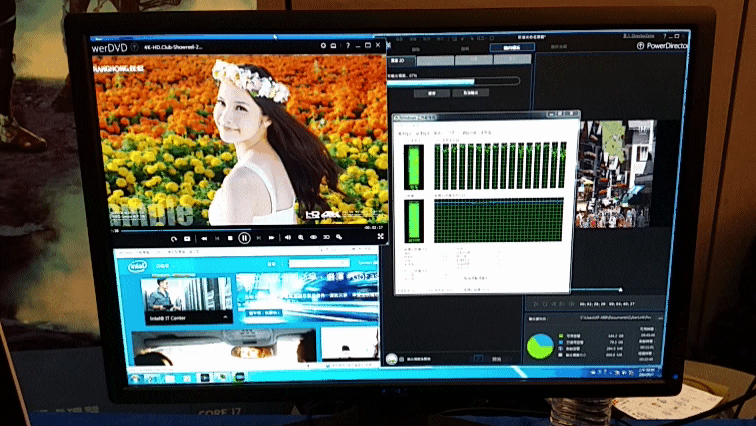This screenshot has height=426, width=756.
Task: Click the Intel logo on the webpage
Action: point(137,266)
